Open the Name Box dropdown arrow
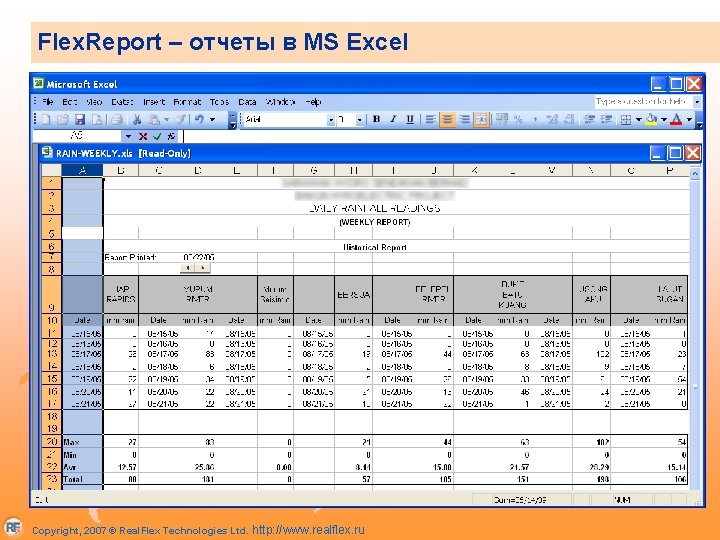Viewport: 720px width, 540px height. coord(128,136)
